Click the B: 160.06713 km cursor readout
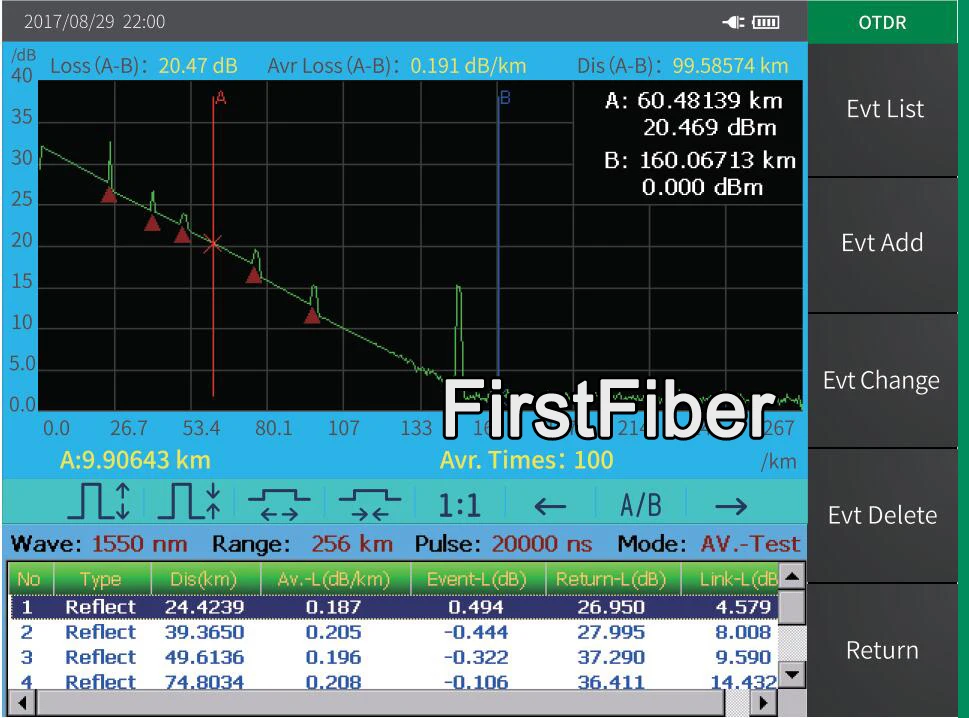 click(x=700, y=160)
